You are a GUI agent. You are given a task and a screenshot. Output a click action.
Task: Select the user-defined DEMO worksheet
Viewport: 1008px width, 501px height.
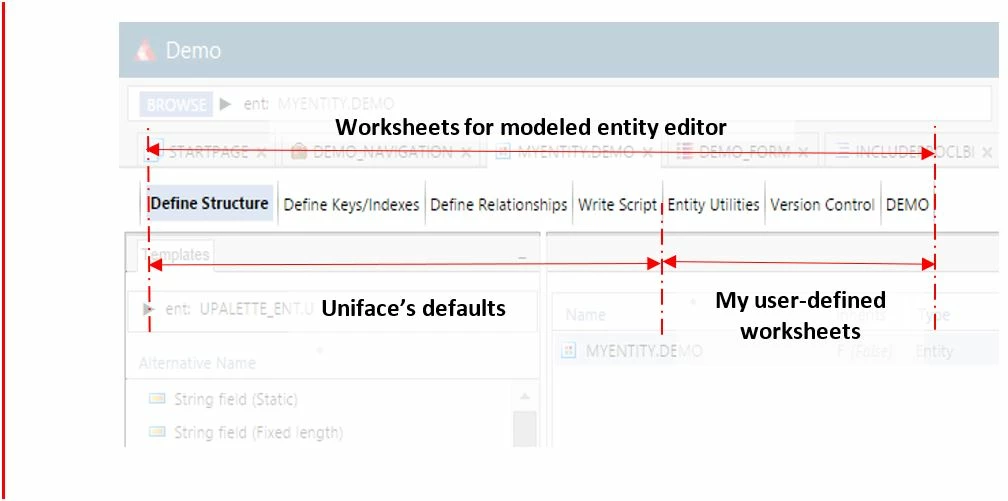[x=907, y=205]
